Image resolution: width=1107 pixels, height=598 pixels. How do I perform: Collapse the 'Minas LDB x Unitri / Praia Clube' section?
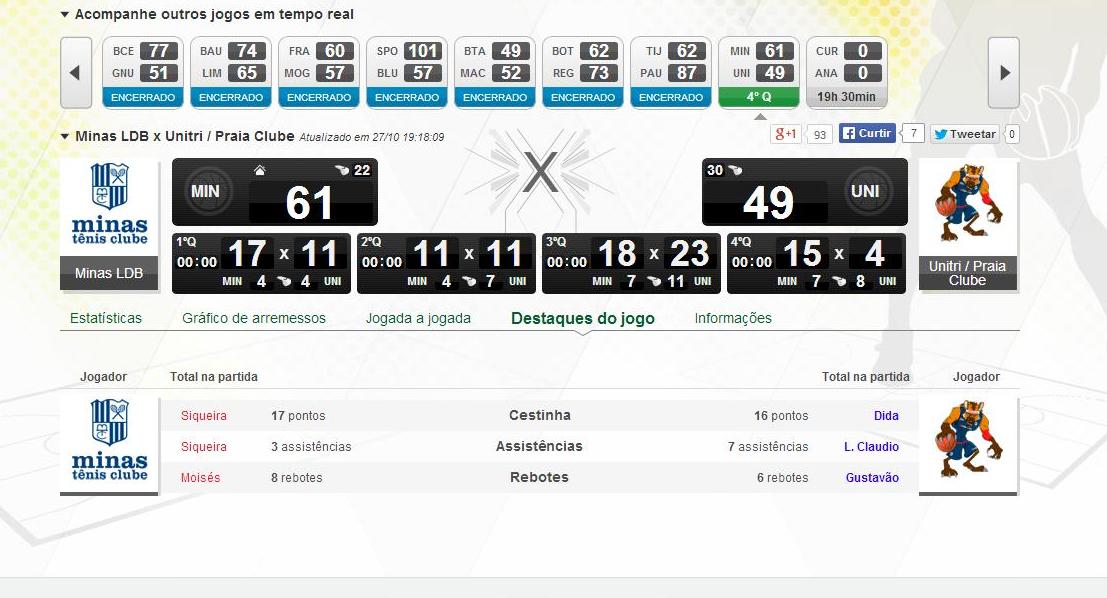(x=65, y=136)
